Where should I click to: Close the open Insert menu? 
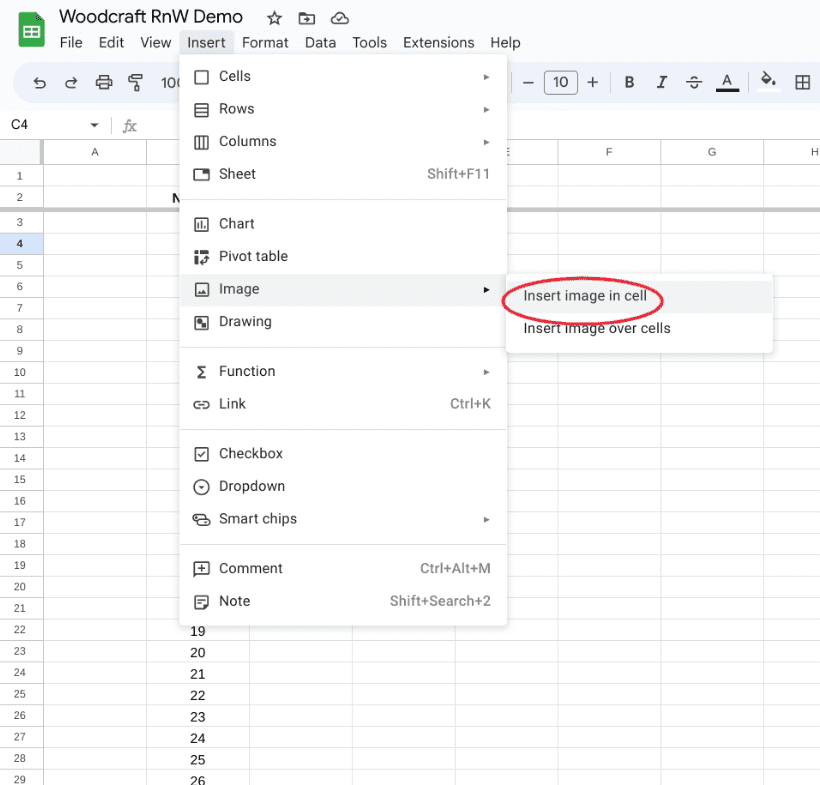tap(206, 42)
